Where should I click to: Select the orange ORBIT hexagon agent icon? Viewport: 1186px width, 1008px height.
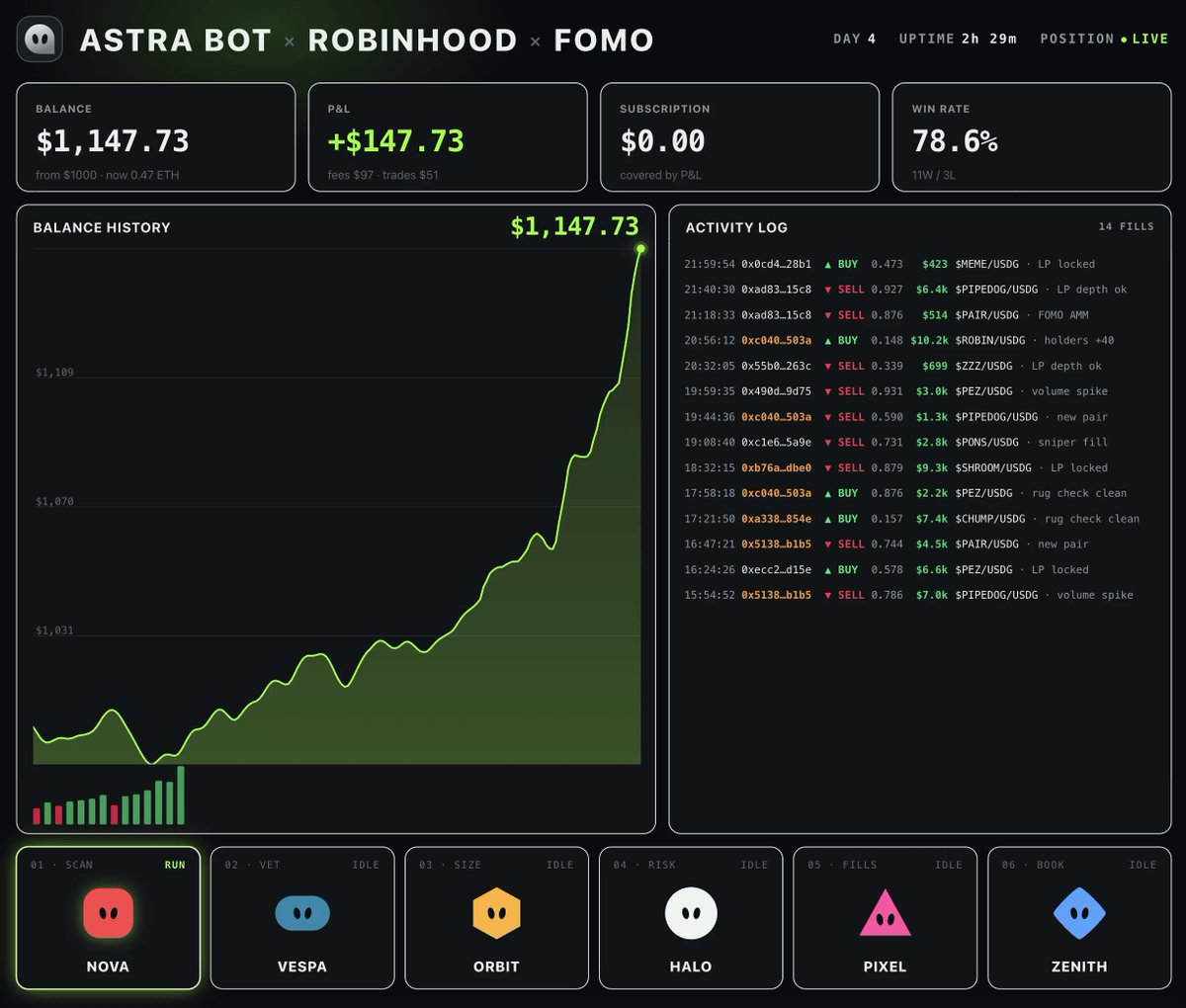coord(496,912)
